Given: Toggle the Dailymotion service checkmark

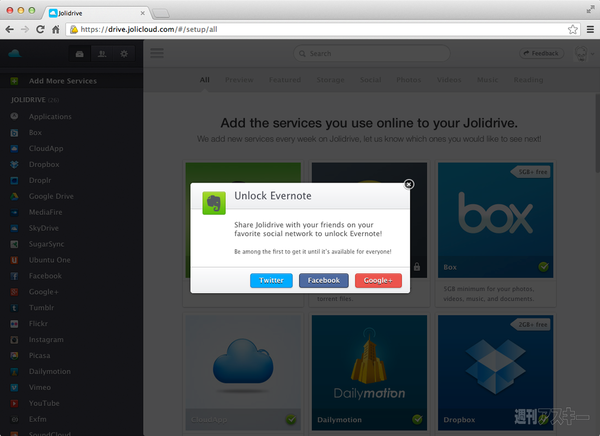Looking at the screenshot, I should pyautogui.click(x=417, y=420).
